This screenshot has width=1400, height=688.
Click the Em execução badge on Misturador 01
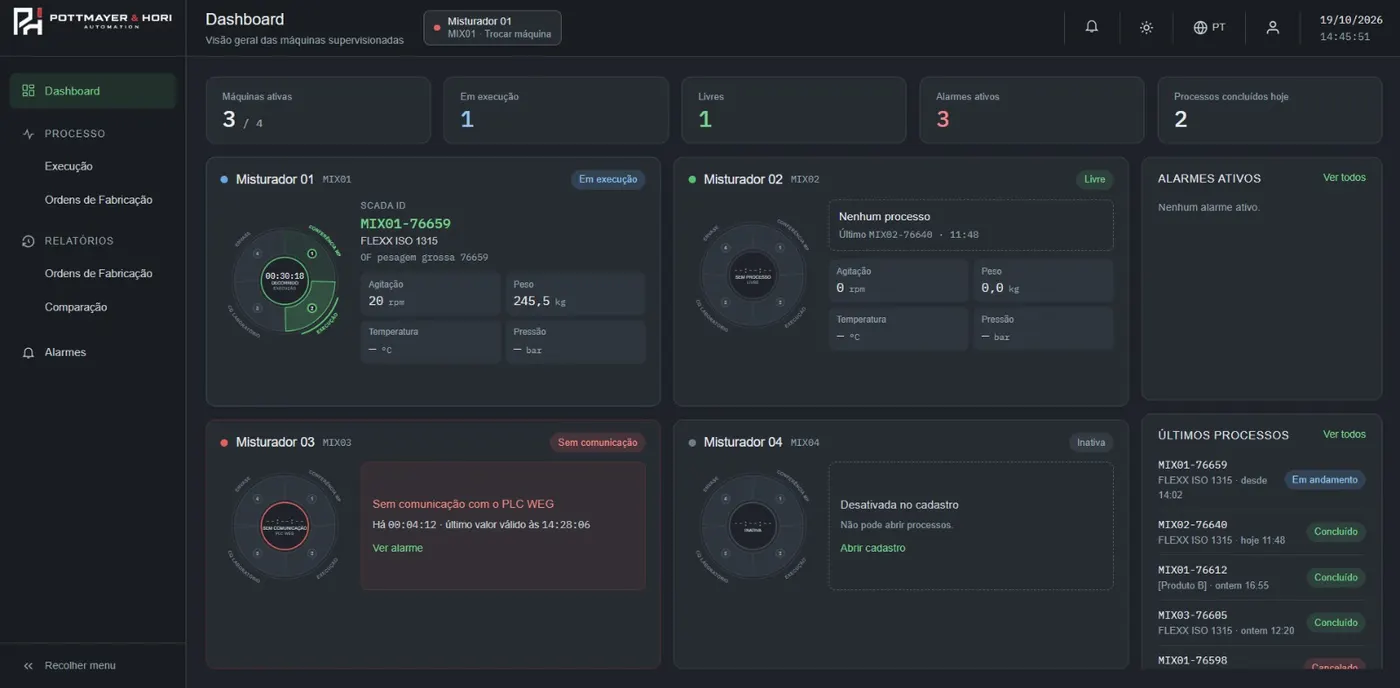[608, 180]
